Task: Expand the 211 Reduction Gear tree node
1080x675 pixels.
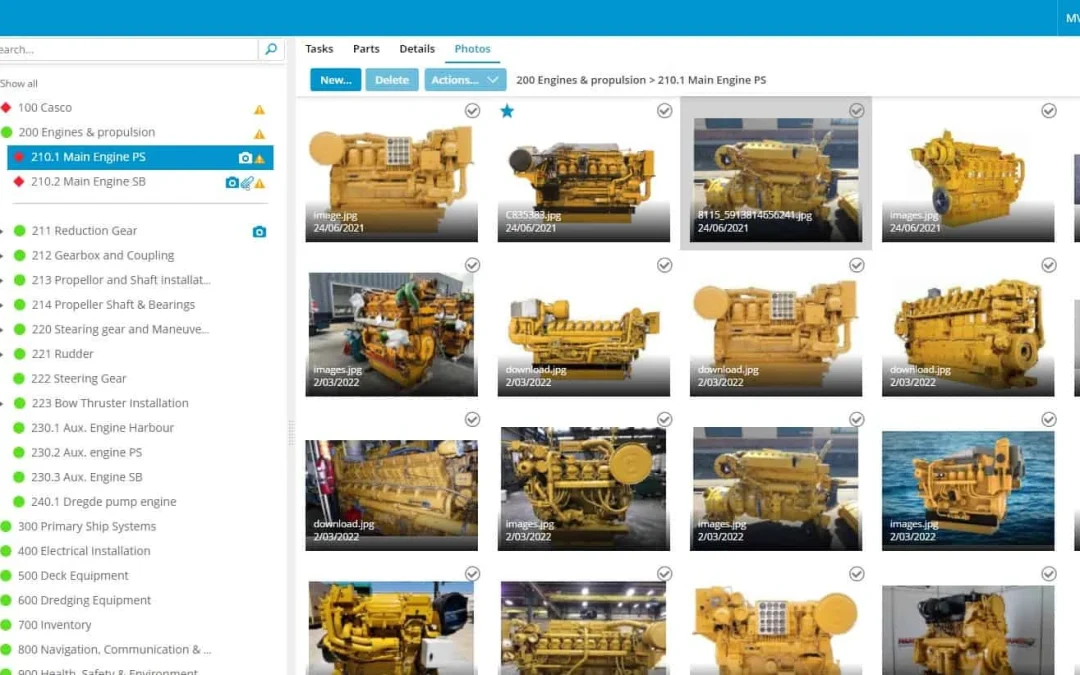Action: click(x=3, y=232)
